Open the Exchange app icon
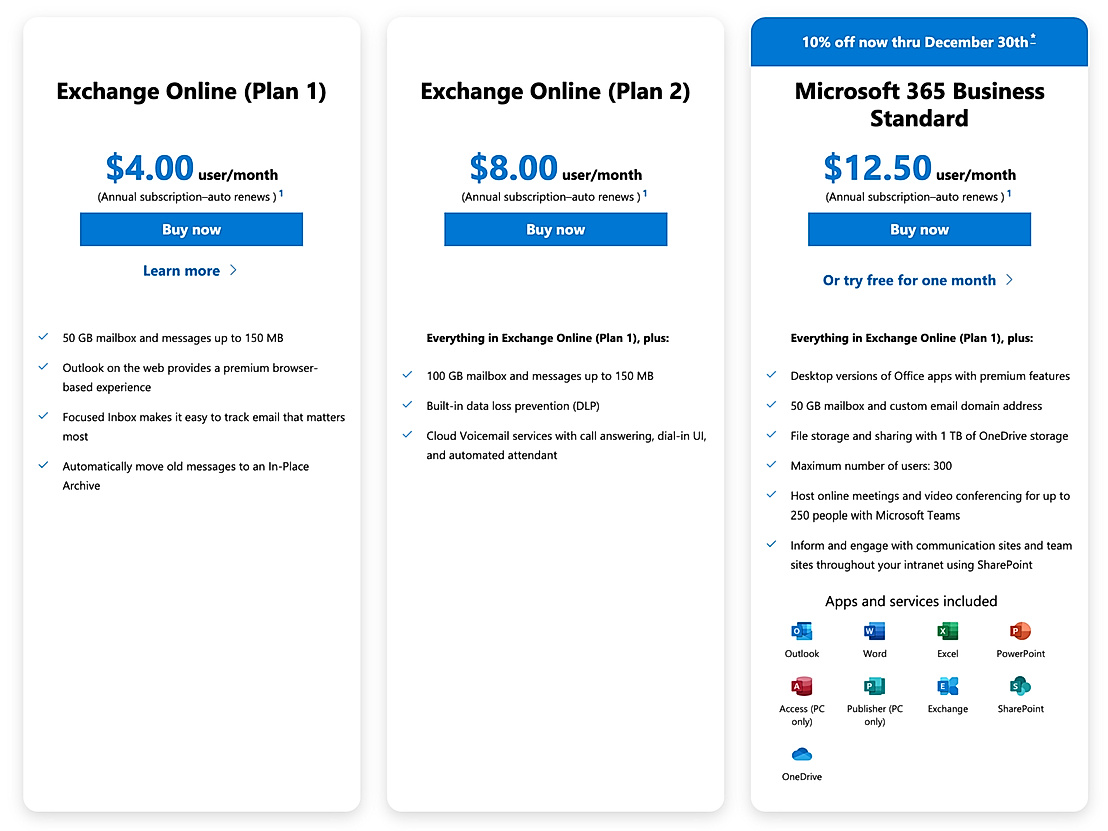 click(x=947, y=687)
